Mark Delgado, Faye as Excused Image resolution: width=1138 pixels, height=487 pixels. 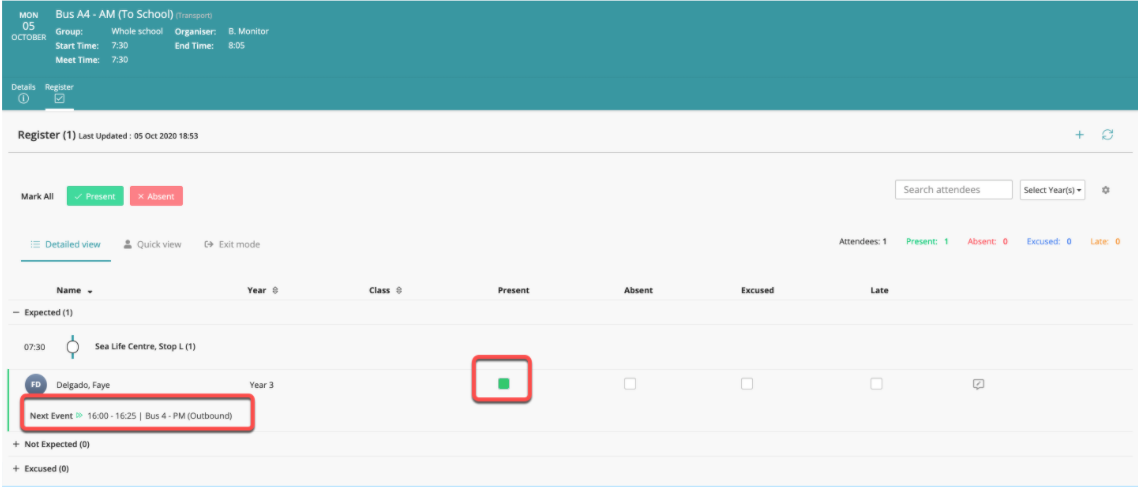click(747, 384)
